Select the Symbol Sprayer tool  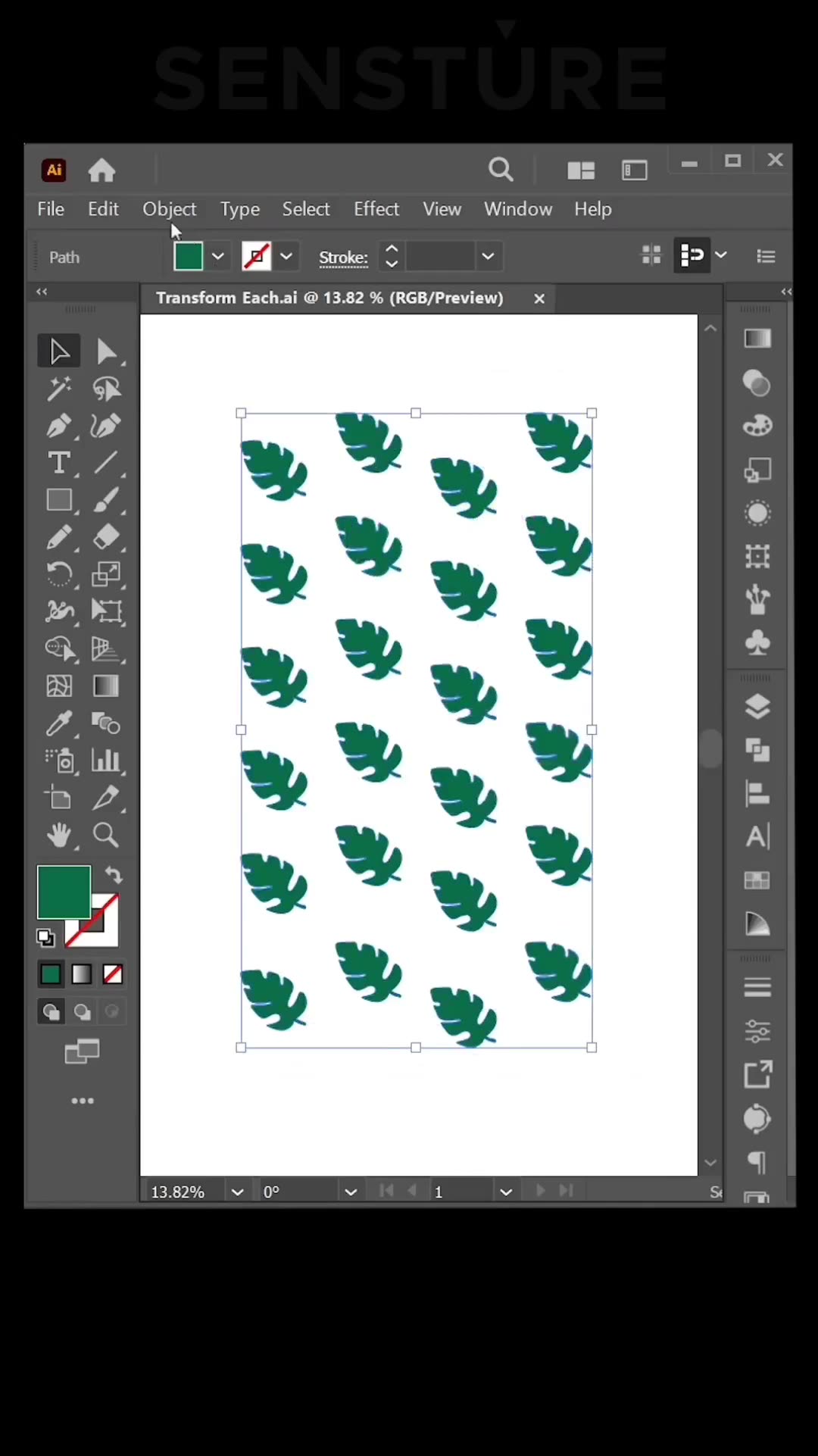tap(59, 760)
